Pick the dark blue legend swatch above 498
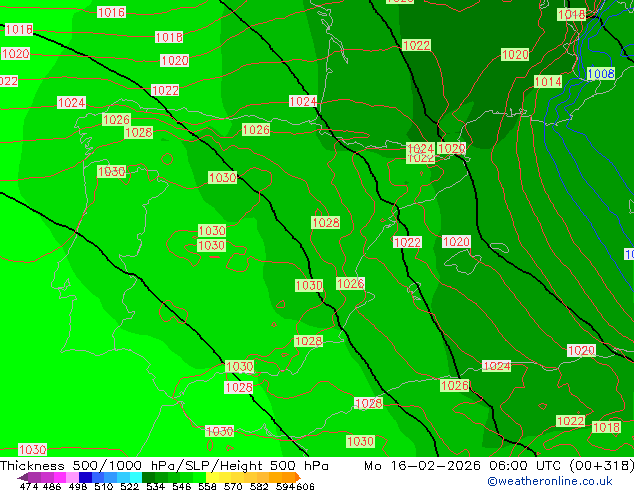 [85, 477]
